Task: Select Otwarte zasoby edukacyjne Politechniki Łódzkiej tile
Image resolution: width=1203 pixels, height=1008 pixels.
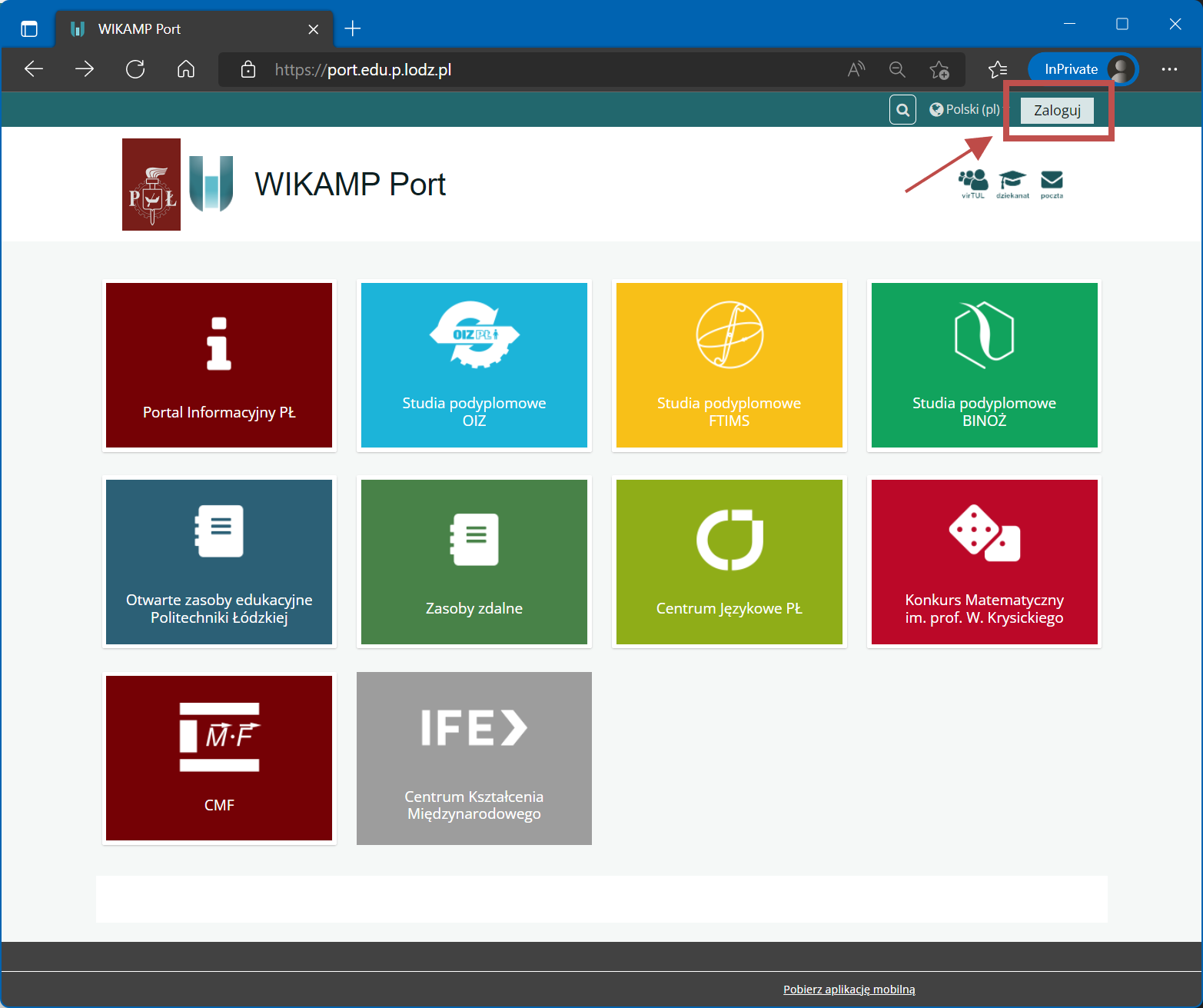Action: point(219,562)
